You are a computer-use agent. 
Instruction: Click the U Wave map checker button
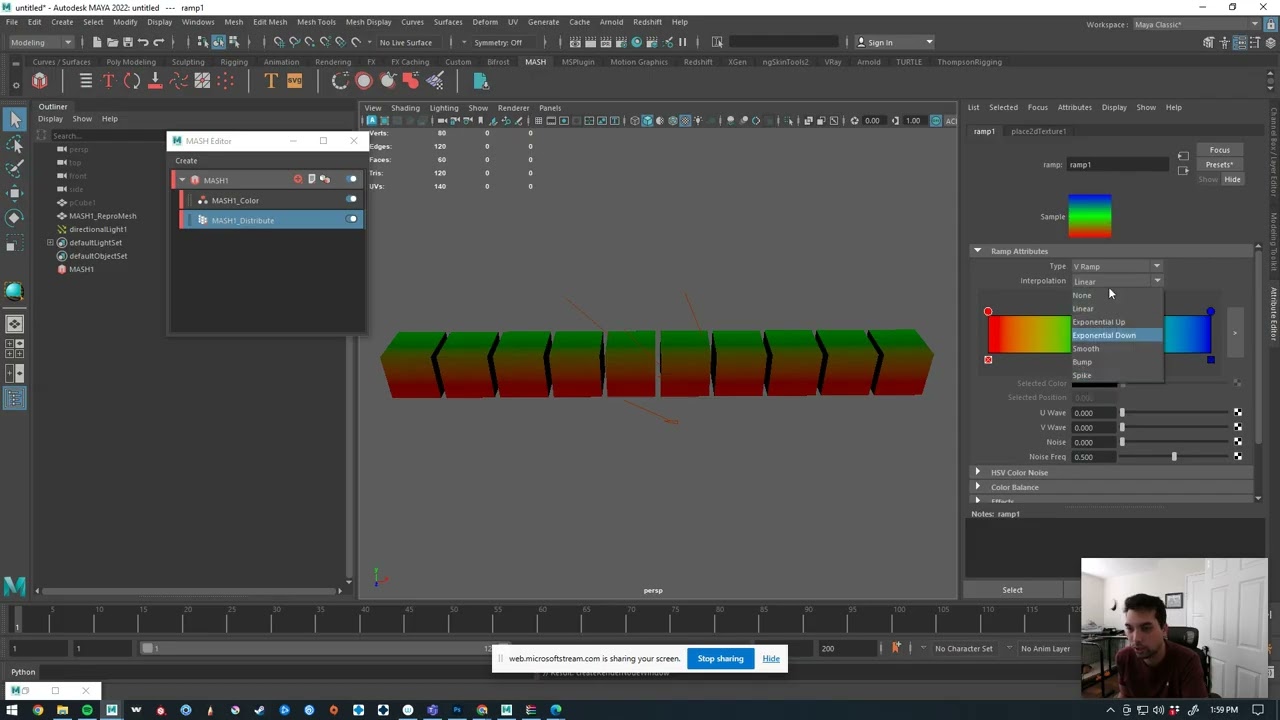point(1238,413)
